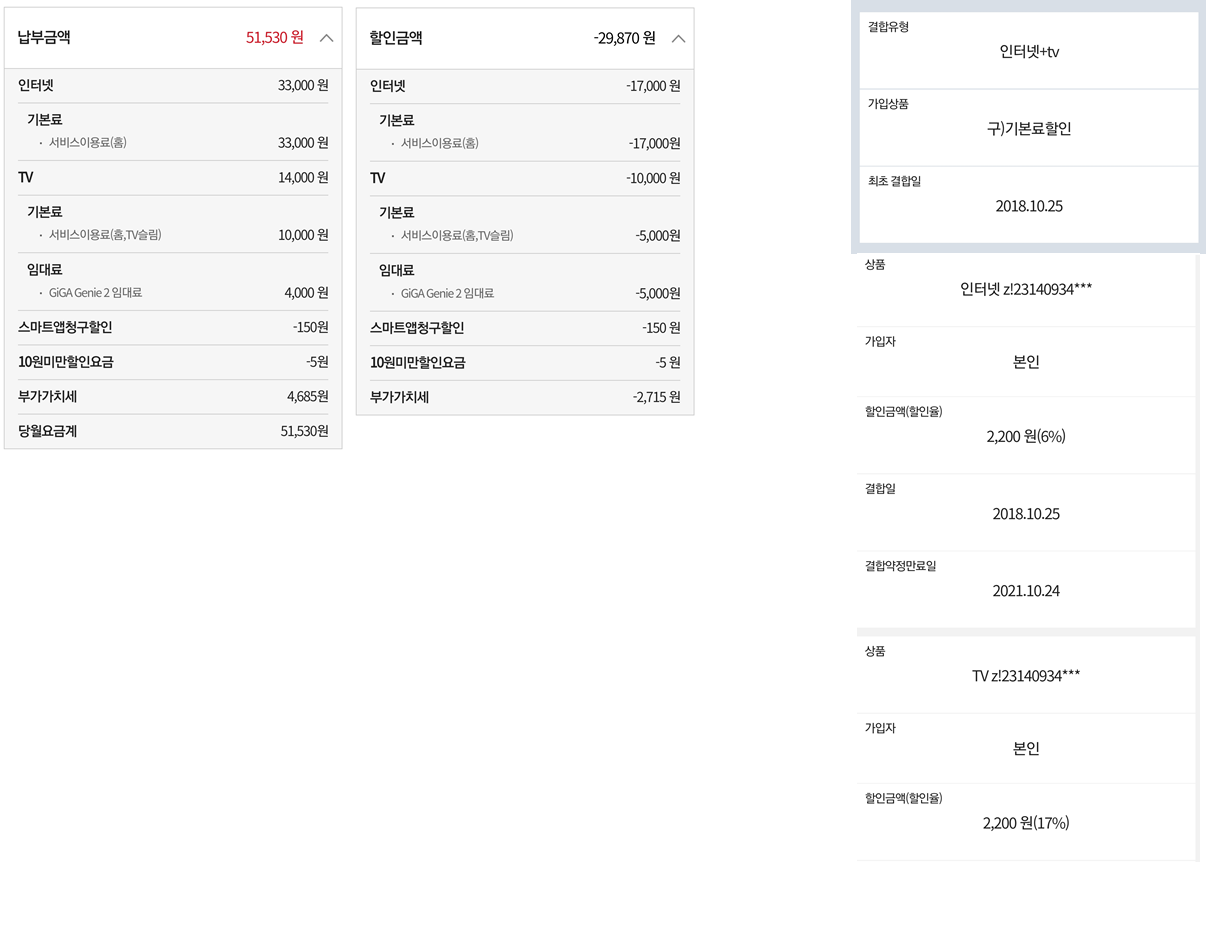This screenshot has height=929, width=1223.
Task: Select the red 51,530 원 total amount
Action: (274, 38)
